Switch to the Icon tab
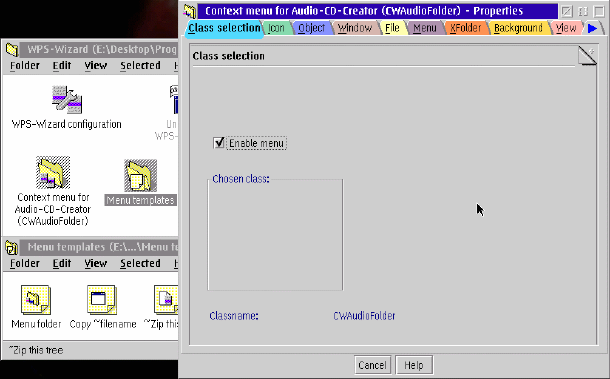The height and width of the screenshot is (379, 610). point(277,28)
